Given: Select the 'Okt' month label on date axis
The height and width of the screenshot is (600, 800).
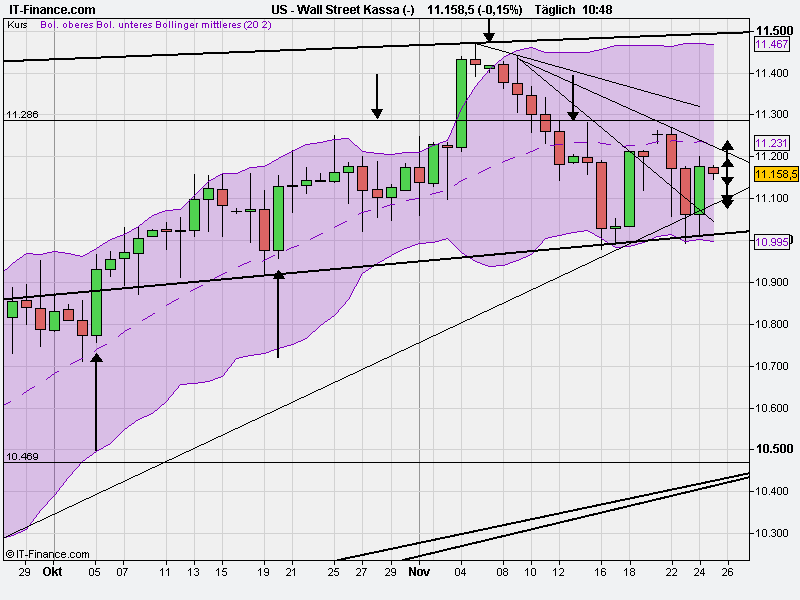Looking at the screenshot, I should coord(53,572).
